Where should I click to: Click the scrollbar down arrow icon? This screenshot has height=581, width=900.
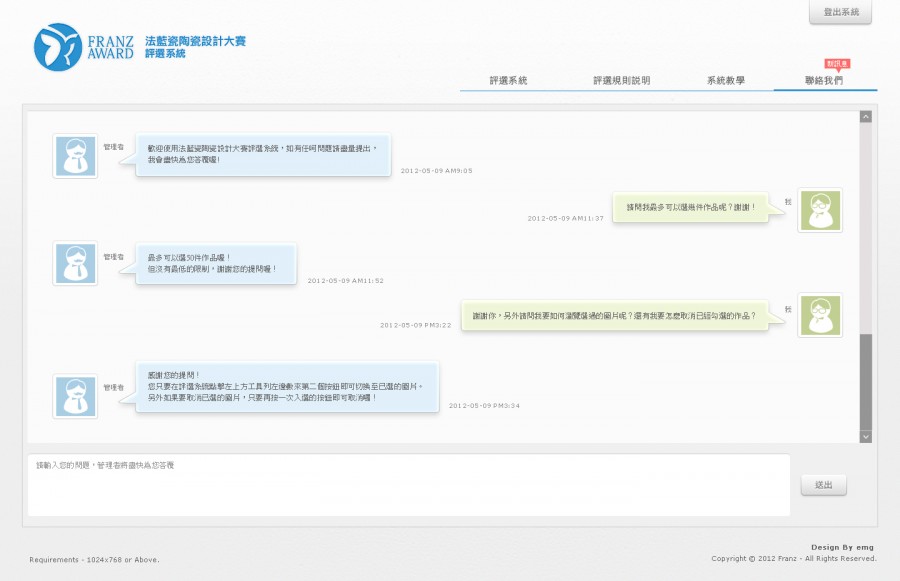click(864, 436)
